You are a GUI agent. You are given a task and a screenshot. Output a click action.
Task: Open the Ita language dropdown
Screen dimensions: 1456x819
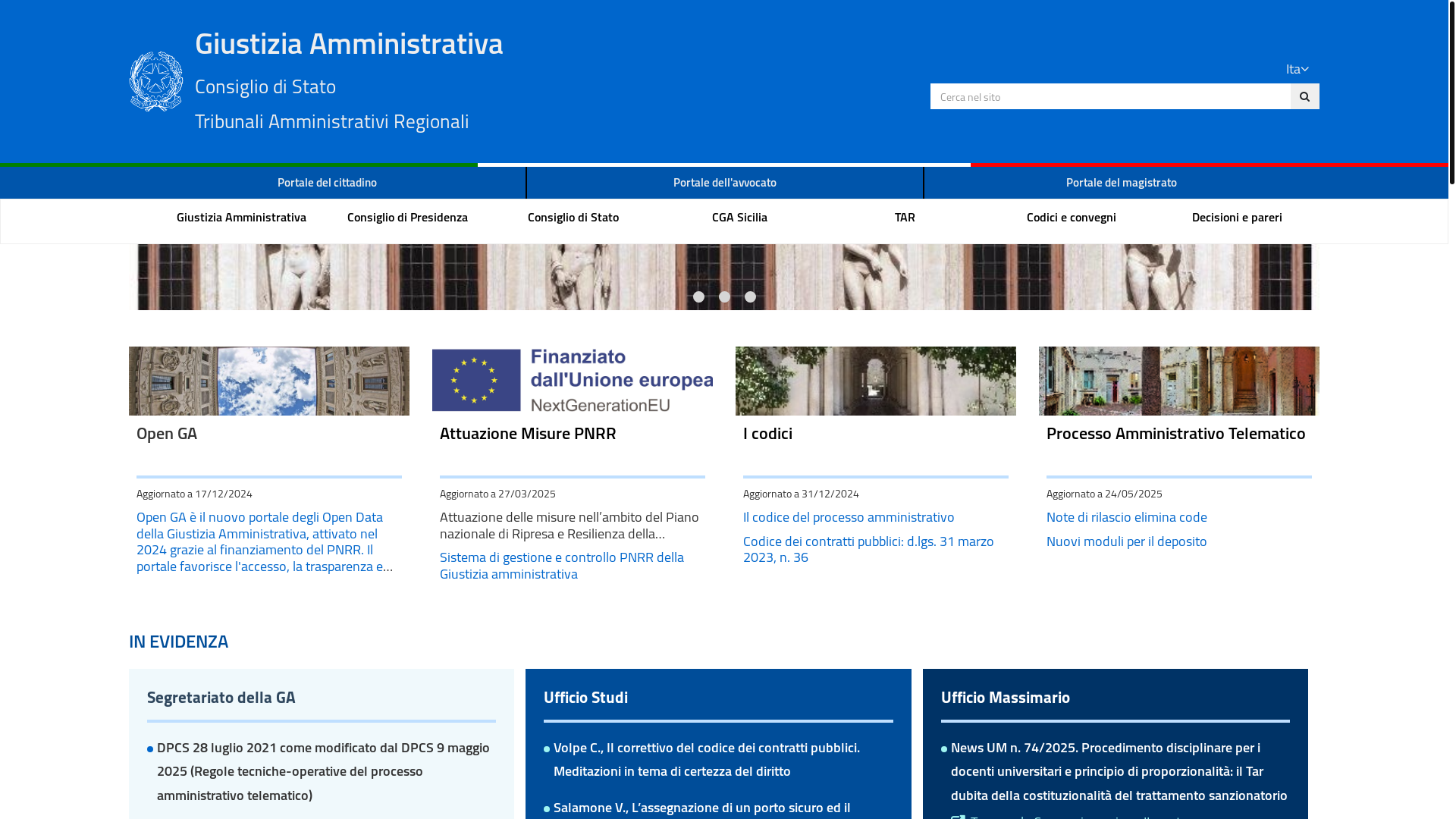tap(1297, 69)
